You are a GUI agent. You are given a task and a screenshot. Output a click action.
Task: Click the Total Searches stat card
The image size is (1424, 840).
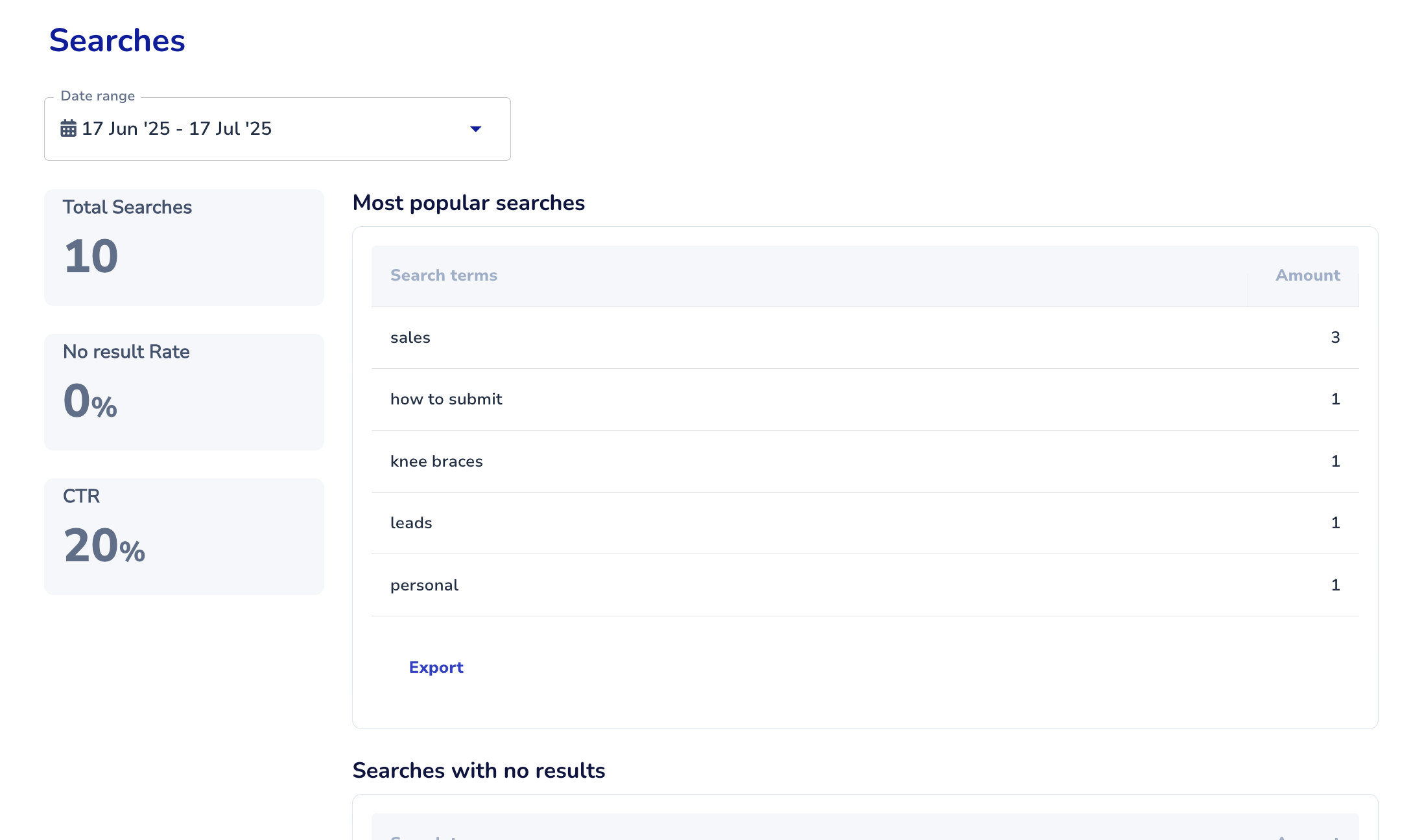click(x=184, y=247)
